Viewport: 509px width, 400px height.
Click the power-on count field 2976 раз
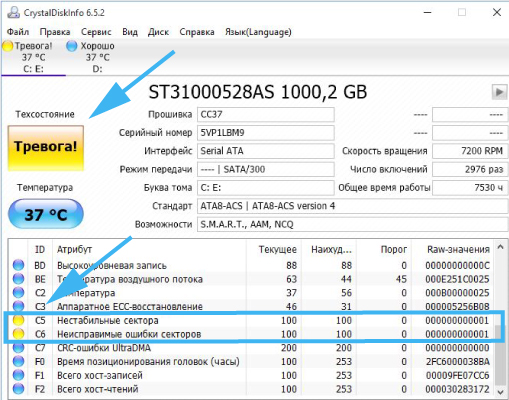point(470,169)
